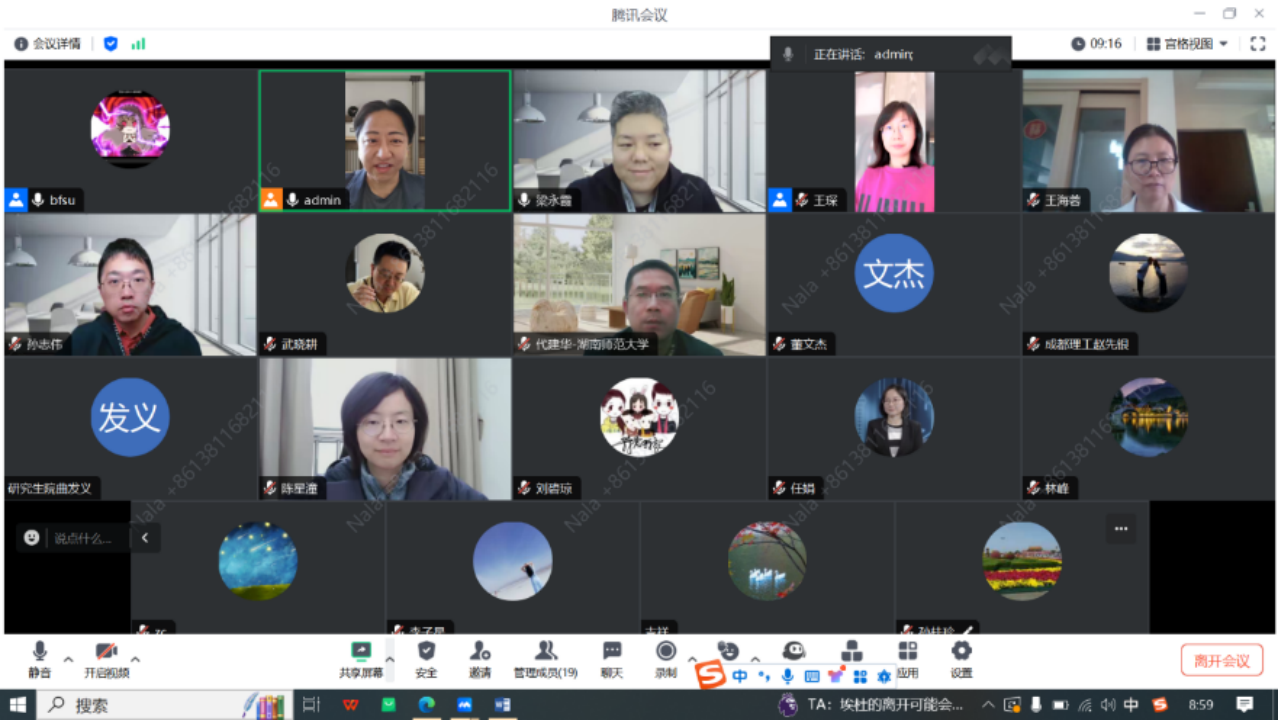The height and width of the screenshot is (720, 1278).
Task: Expand video options arrow beside 开启视频
Action: (135, 660)
